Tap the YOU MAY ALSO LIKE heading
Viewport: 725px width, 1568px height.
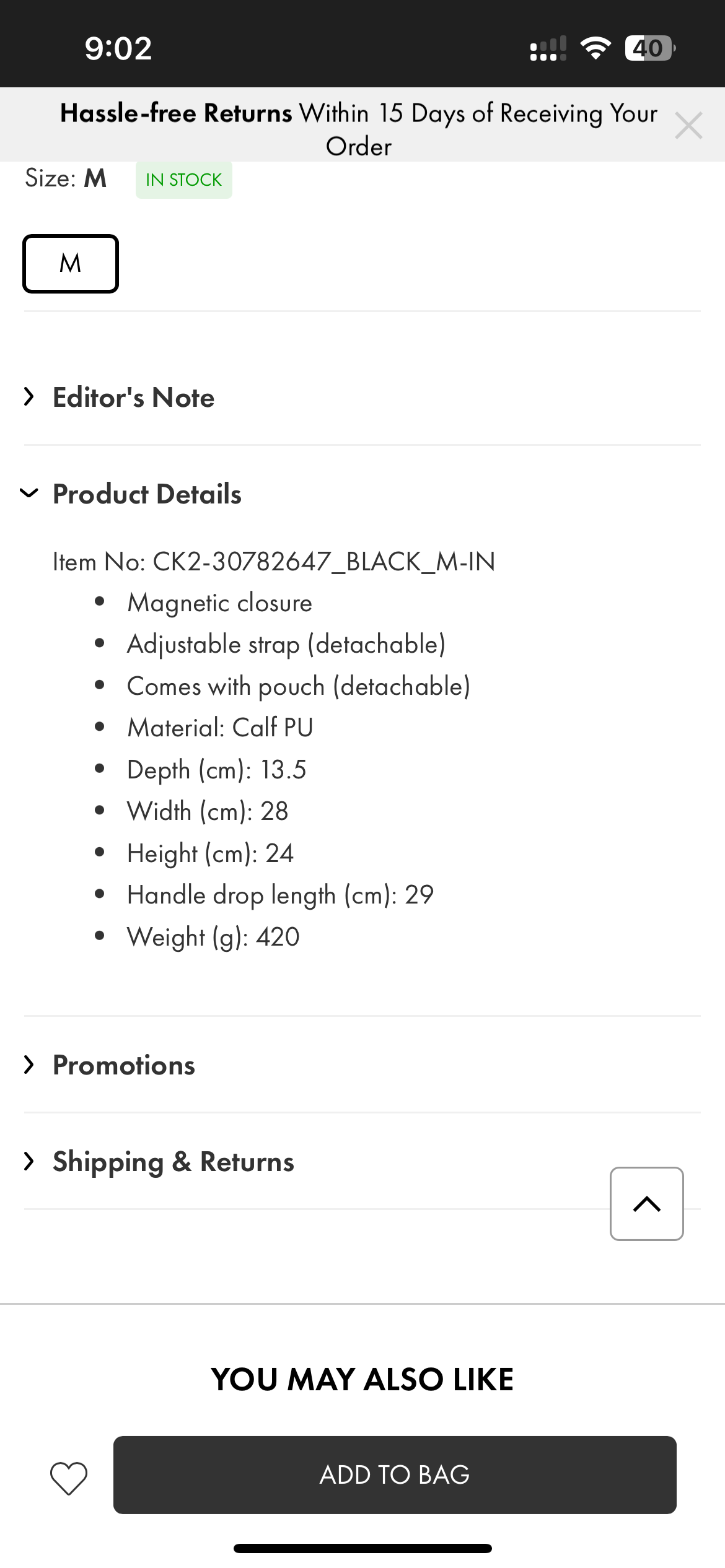coord(362,1379)
